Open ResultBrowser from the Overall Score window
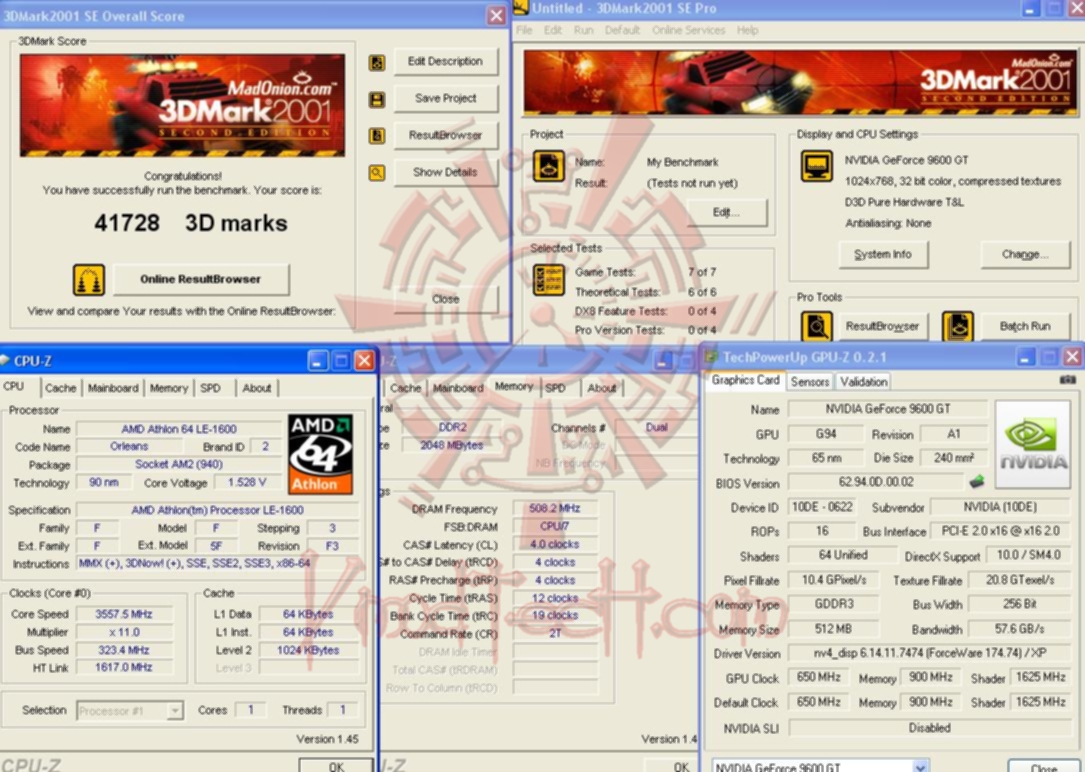Image resolution: width=1085 pixels, height=772 pixels. click(446, 136)
